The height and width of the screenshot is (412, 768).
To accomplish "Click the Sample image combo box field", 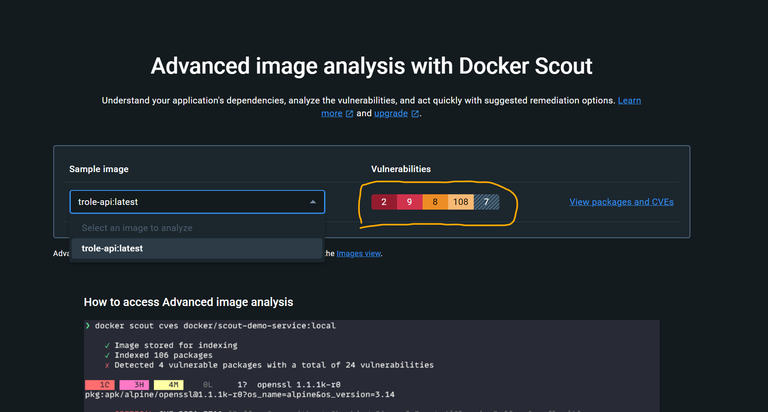I will pos(197,202).
